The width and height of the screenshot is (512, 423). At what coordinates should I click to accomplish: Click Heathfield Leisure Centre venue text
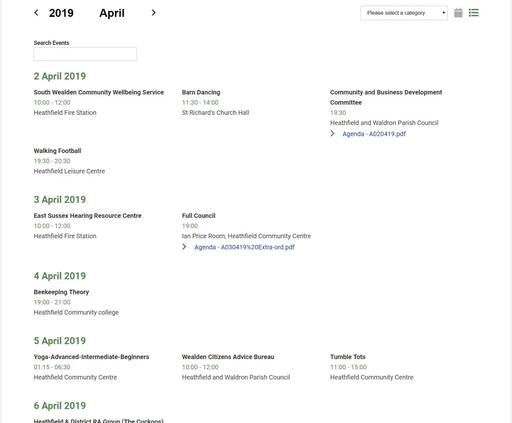point(69,171)
